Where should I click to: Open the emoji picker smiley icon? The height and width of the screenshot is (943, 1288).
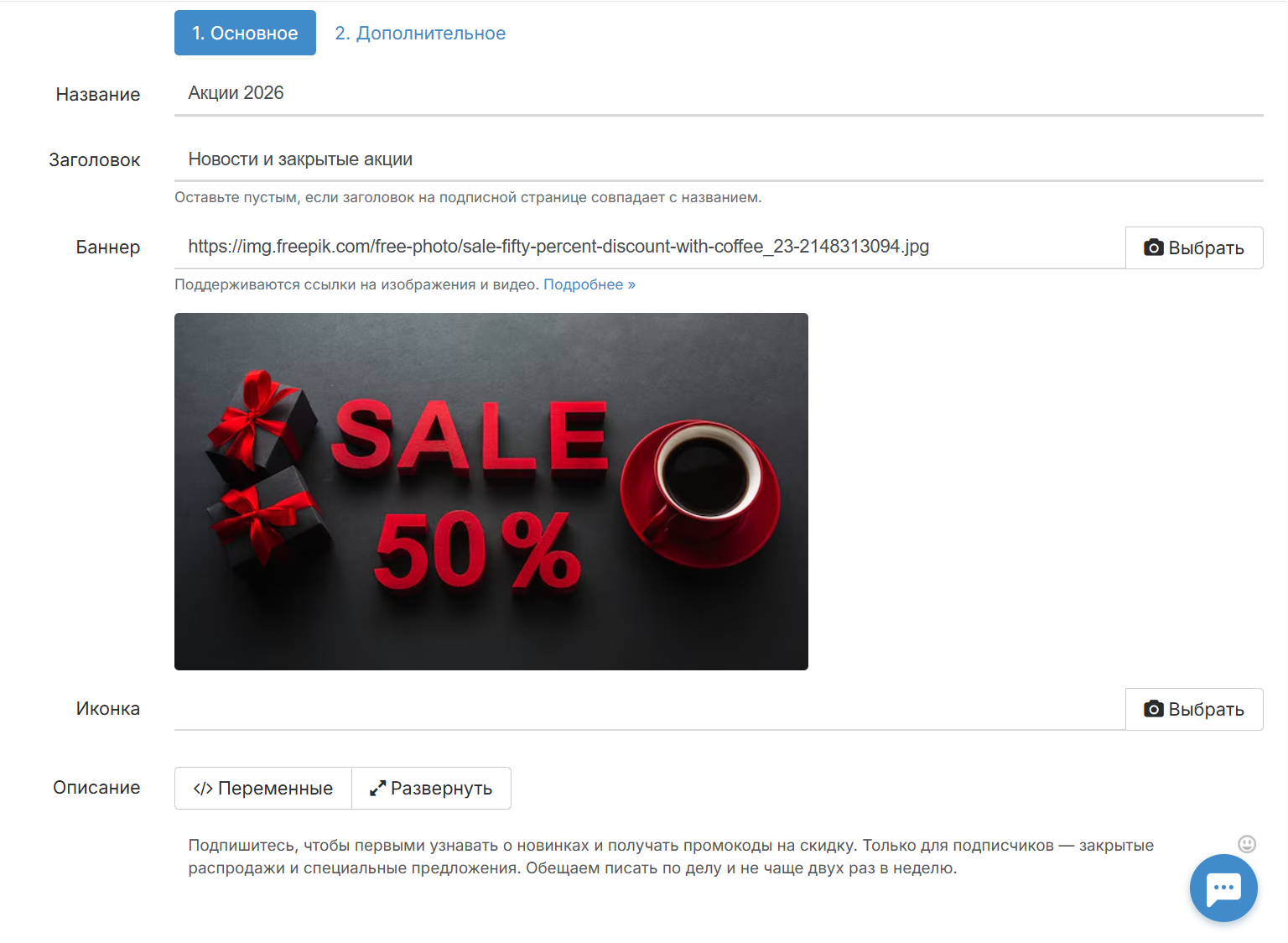coord(1247,844)
